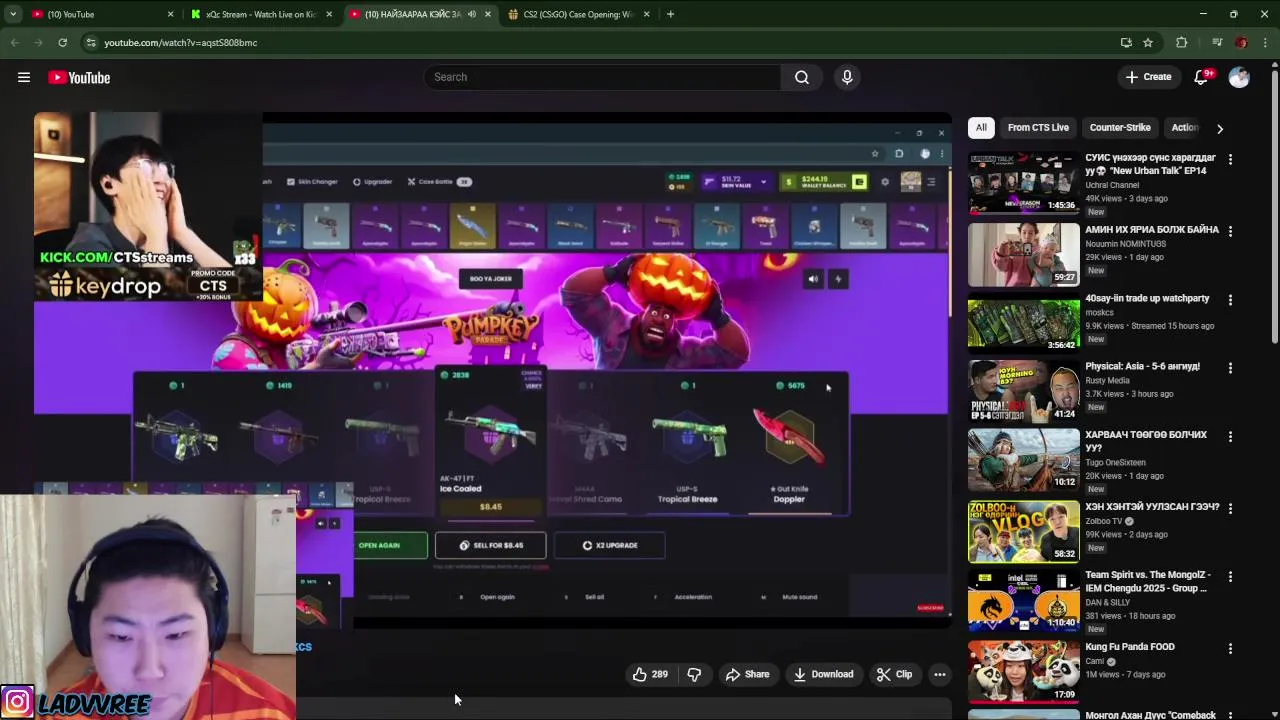Open YouTube notifications bell
This screenshot has width=1280, height=720.
(1202, 77)
